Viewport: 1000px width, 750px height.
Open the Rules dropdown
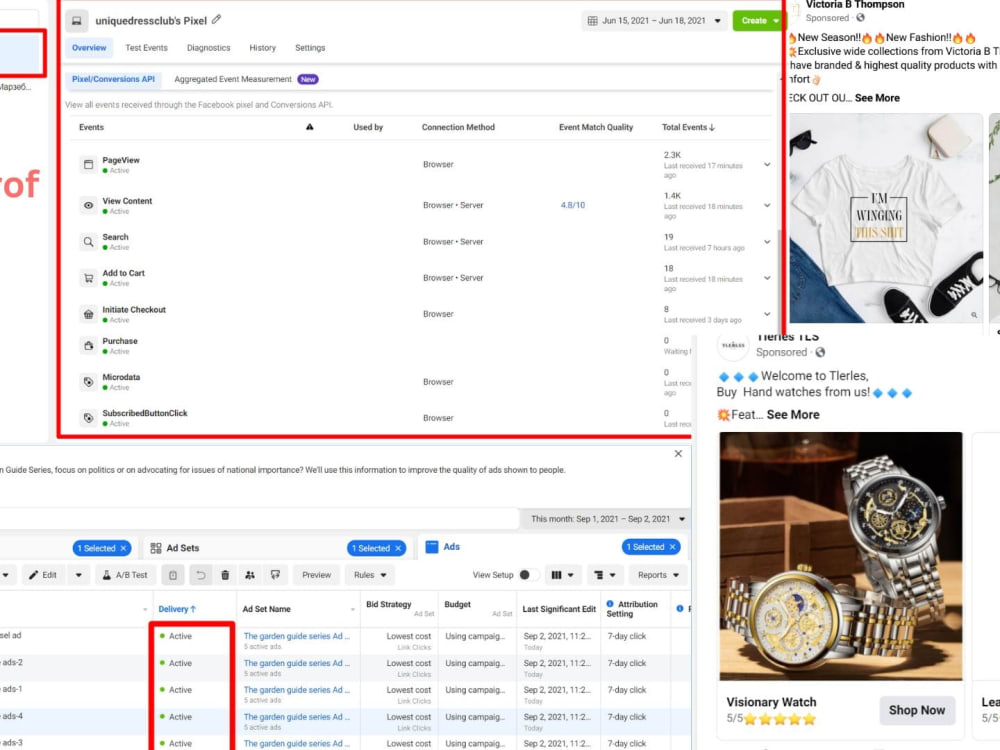pos(370,575)
